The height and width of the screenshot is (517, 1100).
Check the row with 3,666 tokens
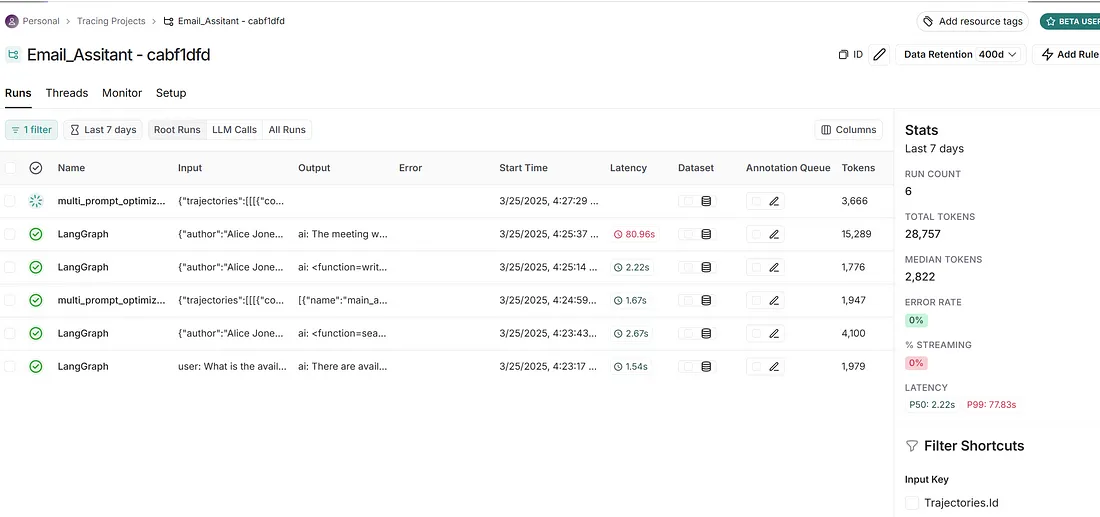click(x=10, y=201)
